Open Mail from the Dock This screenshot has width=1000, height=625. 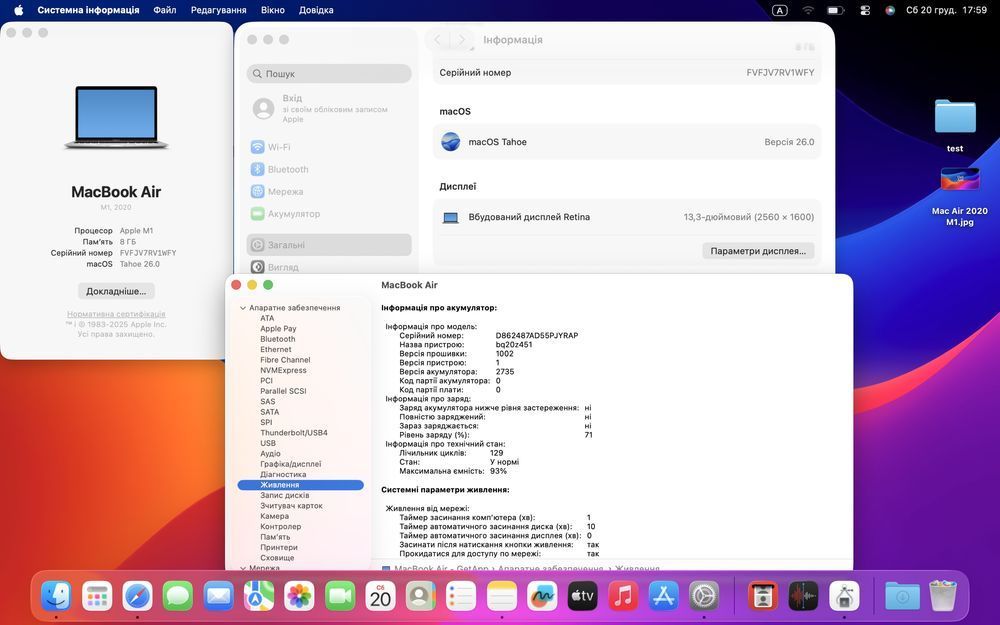(218, 597)
